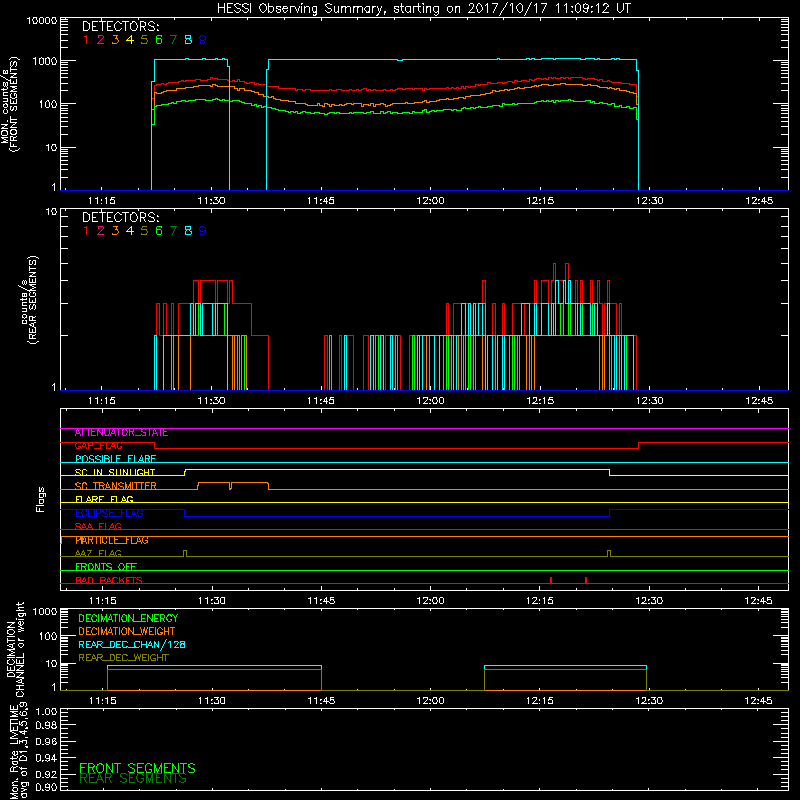Click 11:45 tick label under decimation plot
800x800 pixels.
coord(321,701)
